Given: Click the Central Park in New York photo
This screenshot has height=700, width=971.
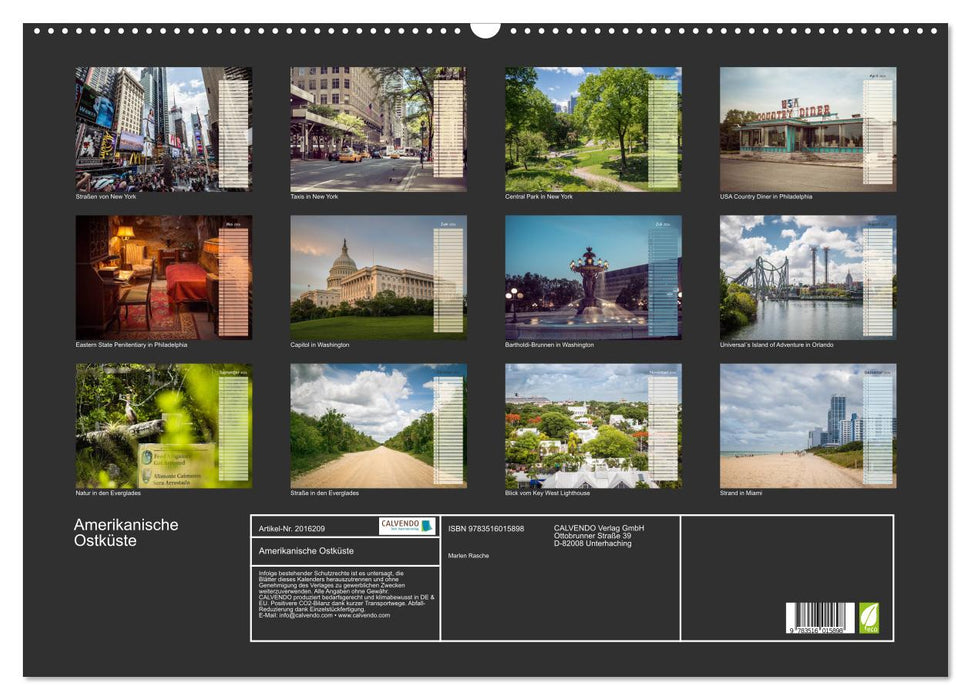Looking at the screenshot, I should point(590,127).
